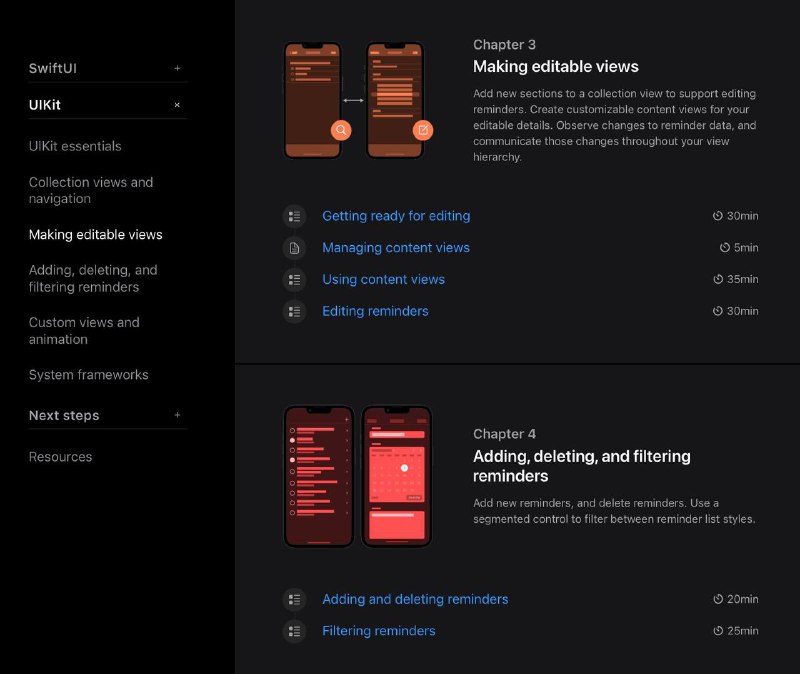
Task: Collapse the UIKit section with x icon
Action: pyautogui.click(x=177, y=105)
